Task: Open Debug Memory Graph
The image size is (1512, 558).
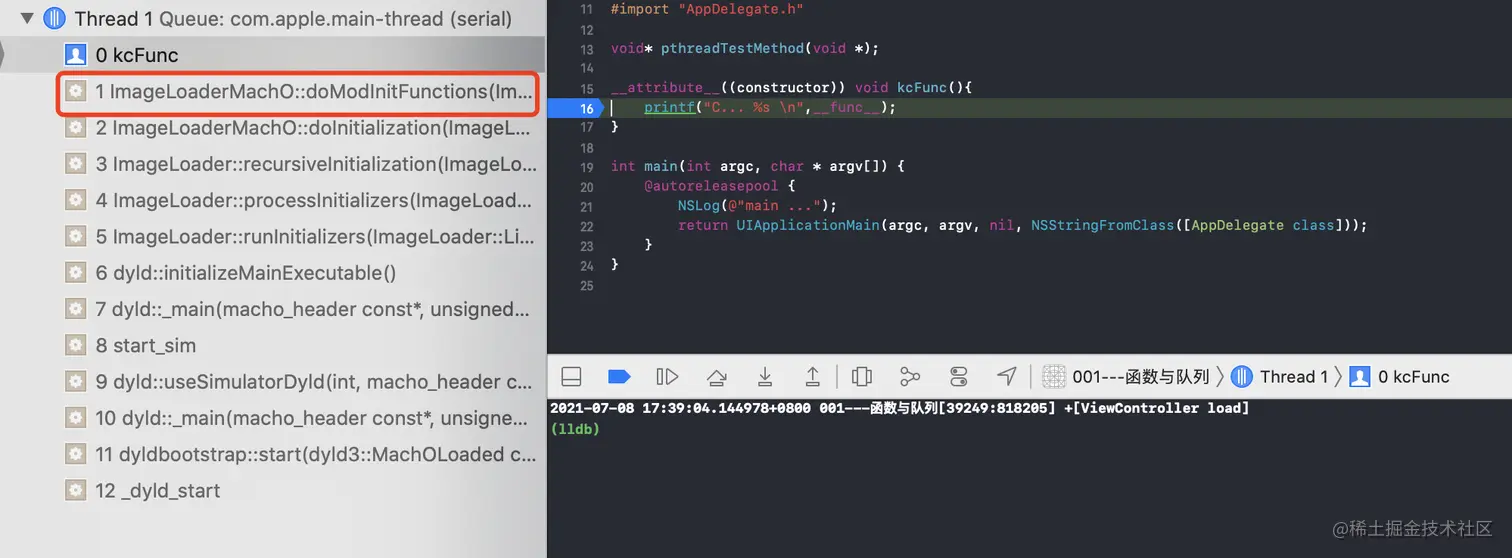Action: point(910,376)
